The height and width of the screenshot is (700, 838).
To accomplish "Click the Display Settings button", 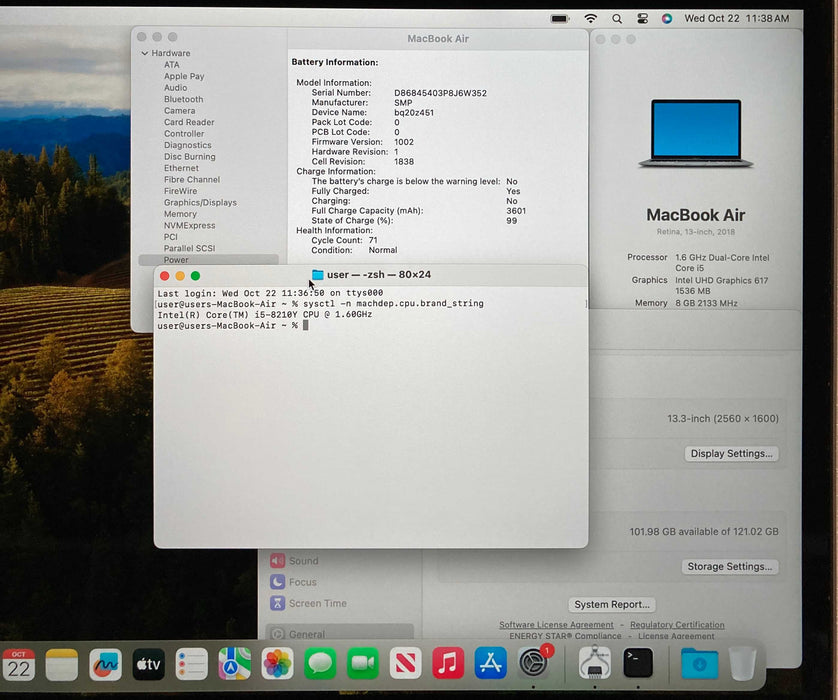I will coord(732,454).
